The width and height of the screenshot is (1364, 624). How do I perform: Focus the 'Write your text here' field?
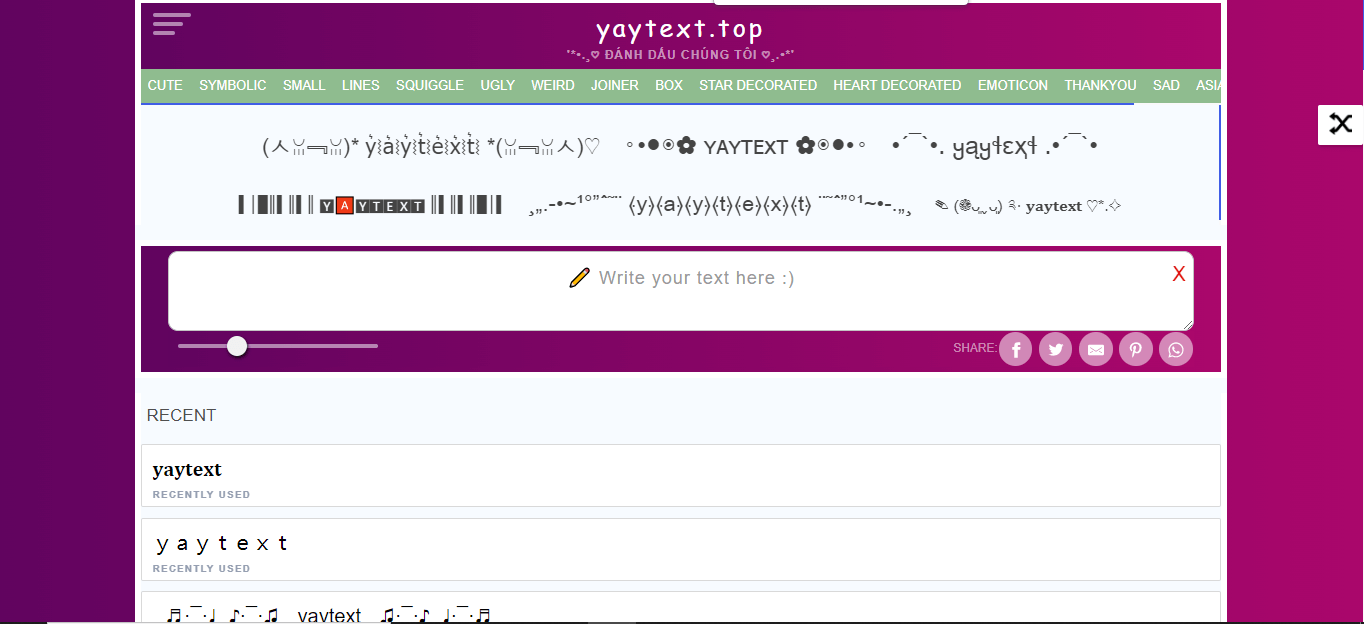click(x=680, y=291)
